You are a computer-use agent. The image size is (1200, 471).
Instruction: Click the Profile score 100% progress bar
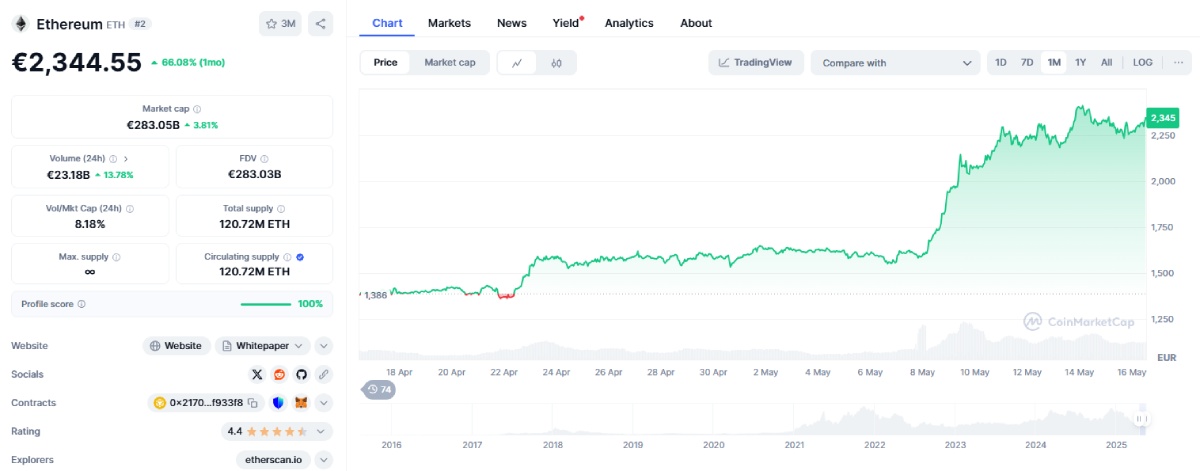click(266, 304)
